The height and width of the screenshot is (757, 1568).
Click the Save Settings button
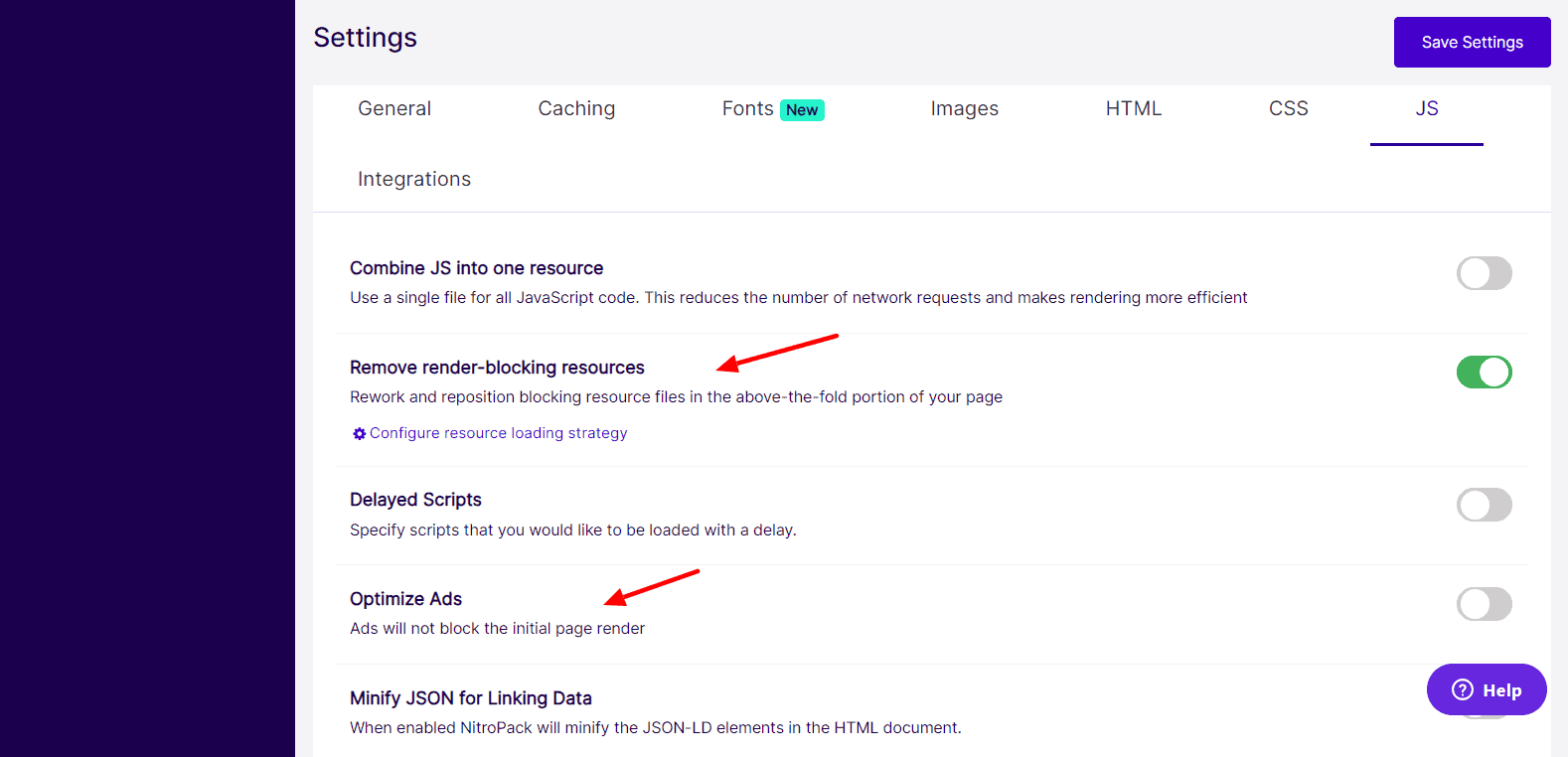point(1473,42)
